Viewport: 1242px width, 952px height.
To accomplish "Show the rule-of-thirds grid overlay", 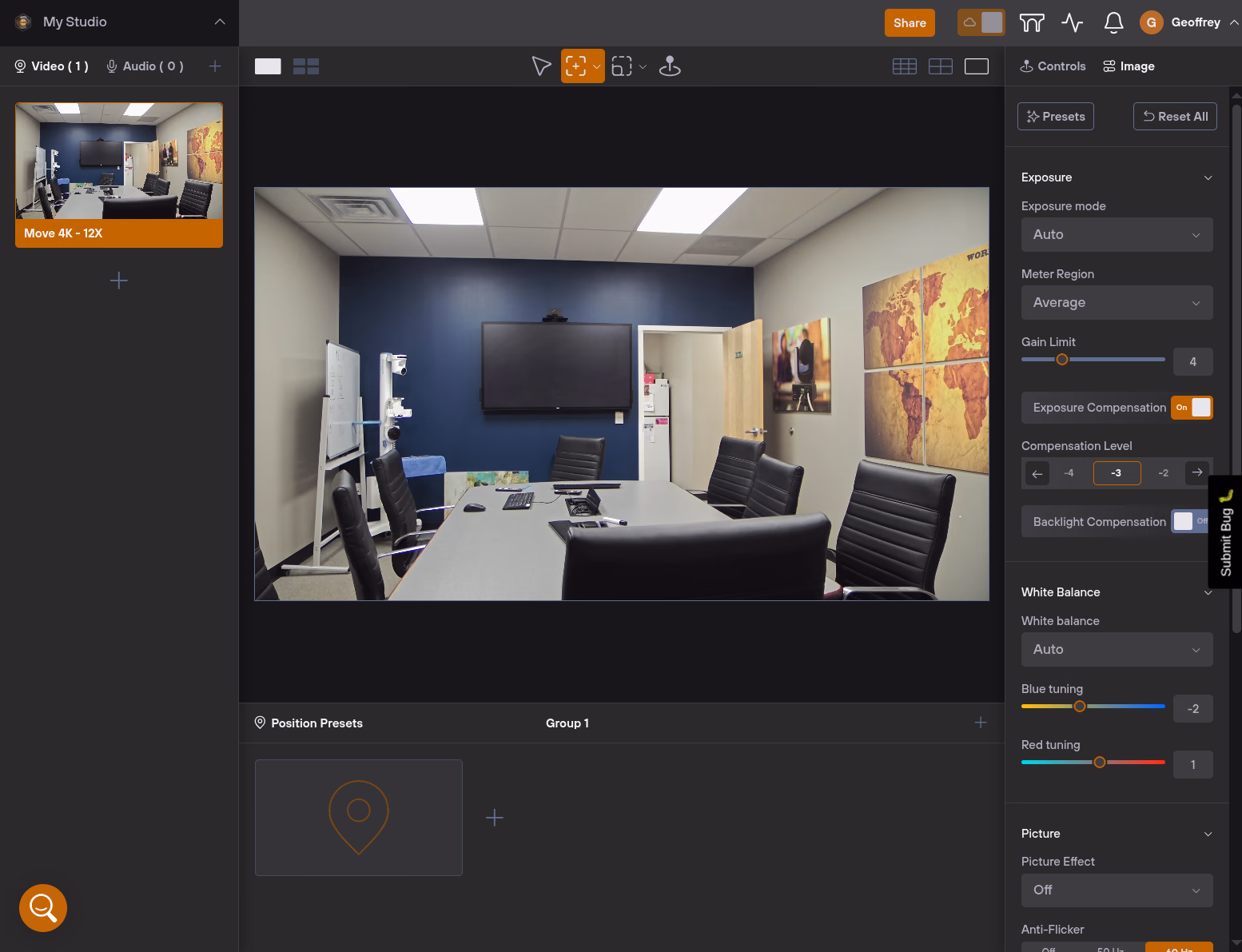I will click(941, 66).
